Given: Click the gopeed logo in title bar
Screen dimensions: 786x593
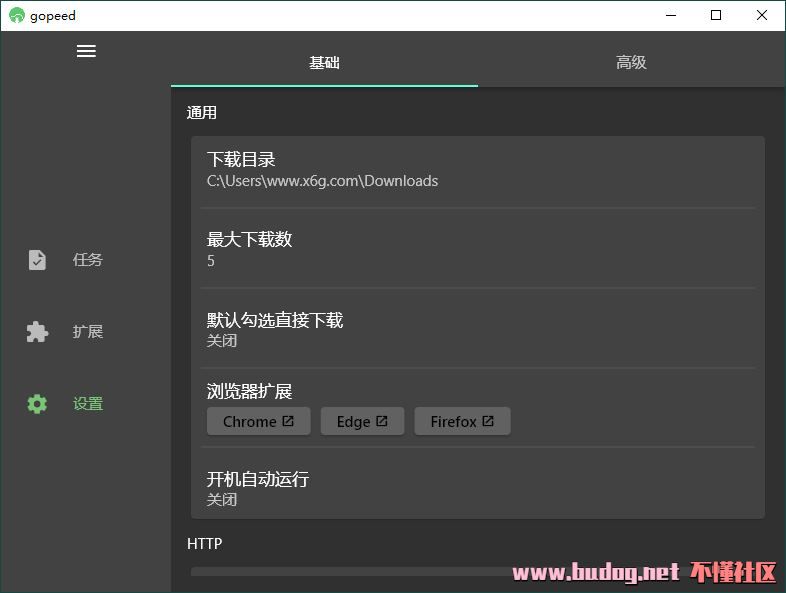Looking at the screenshot, I should point(17,16).
